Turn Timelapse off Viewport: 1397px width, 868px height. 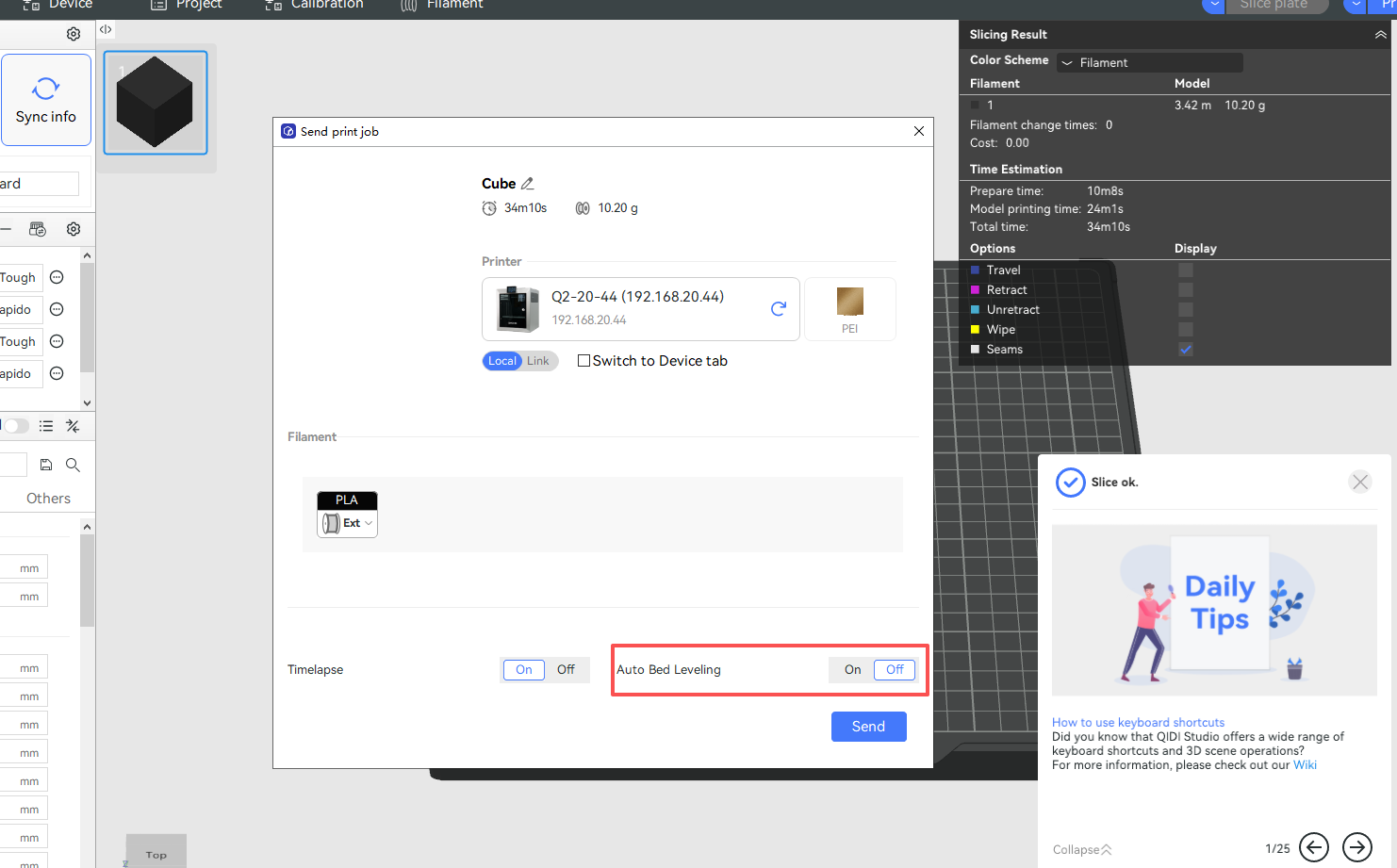[x=566, y=670]
